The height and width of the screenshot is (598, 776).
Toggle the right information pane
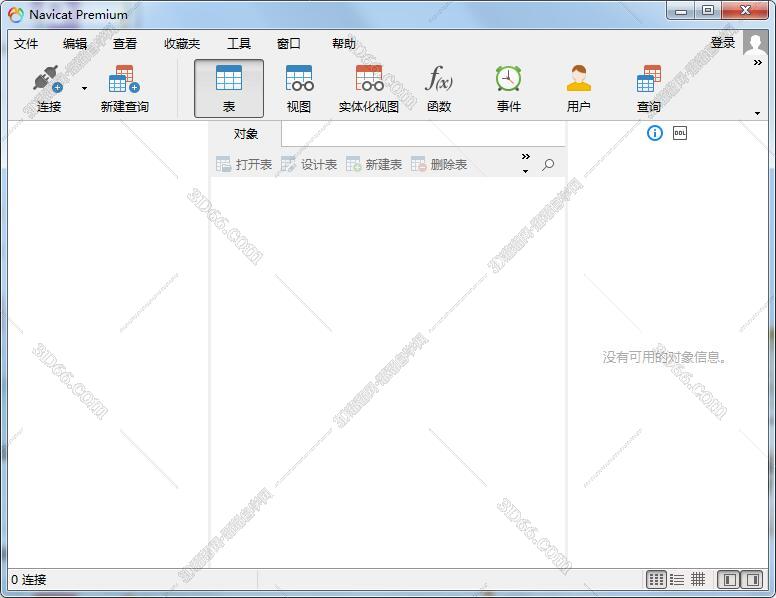tap(751, 579)
